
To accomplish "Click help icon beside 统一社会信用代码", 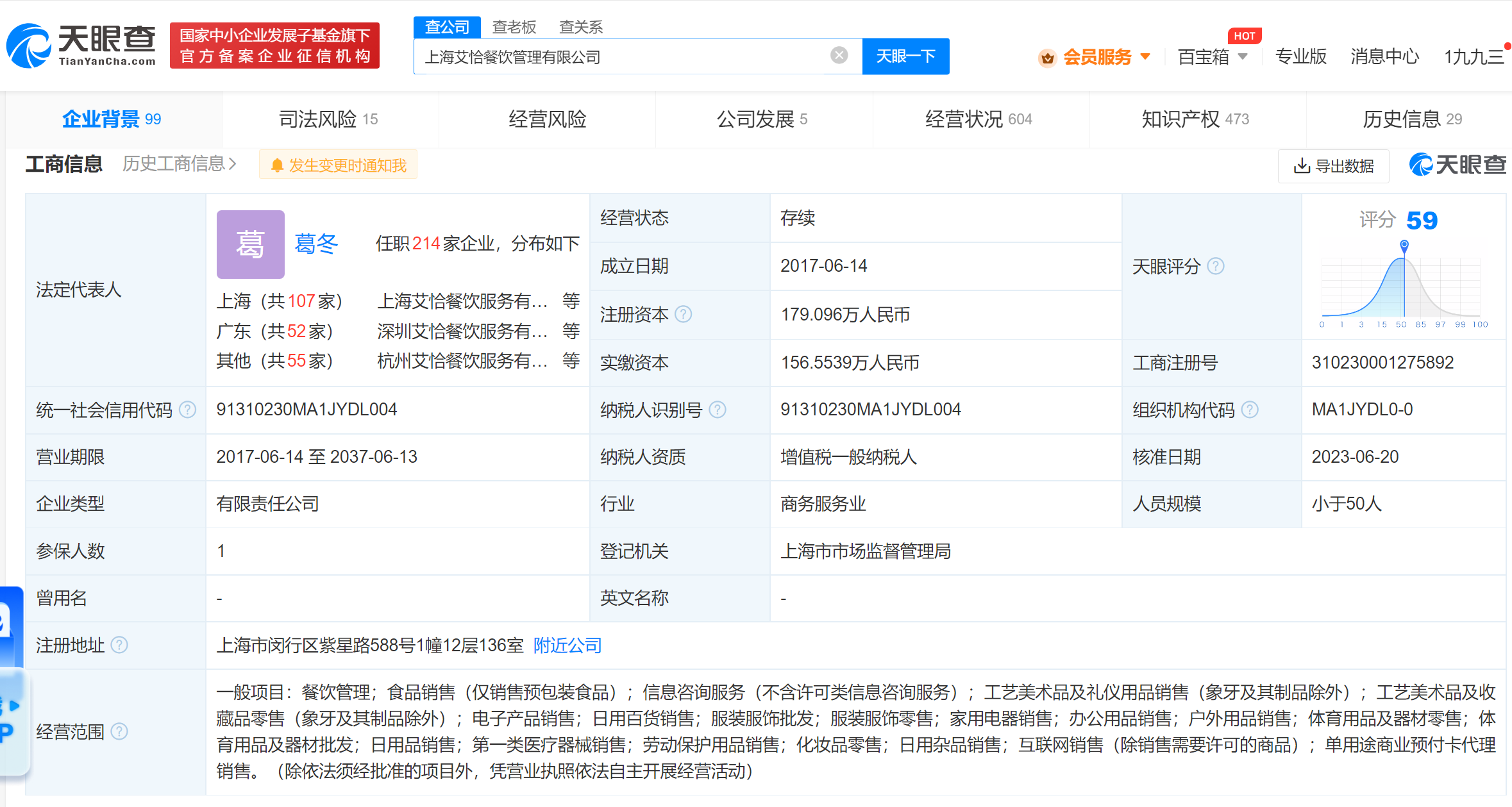I will (187, 410).
